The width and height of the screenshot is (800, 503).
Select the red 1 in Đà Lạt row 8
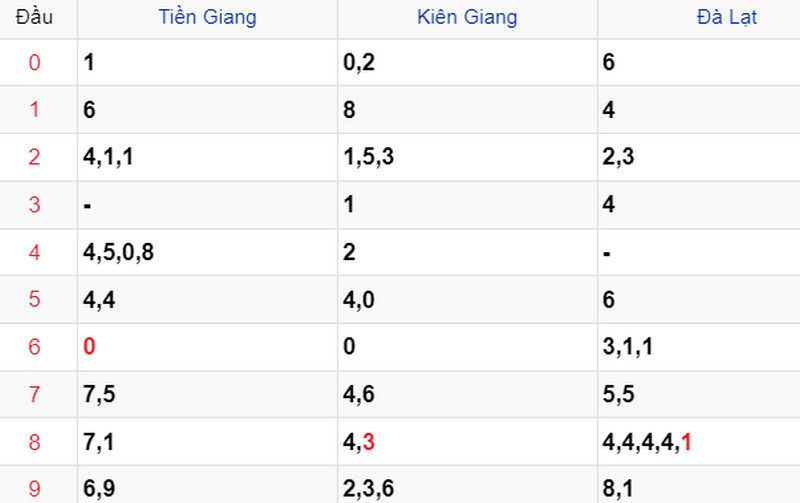point(686,442)
